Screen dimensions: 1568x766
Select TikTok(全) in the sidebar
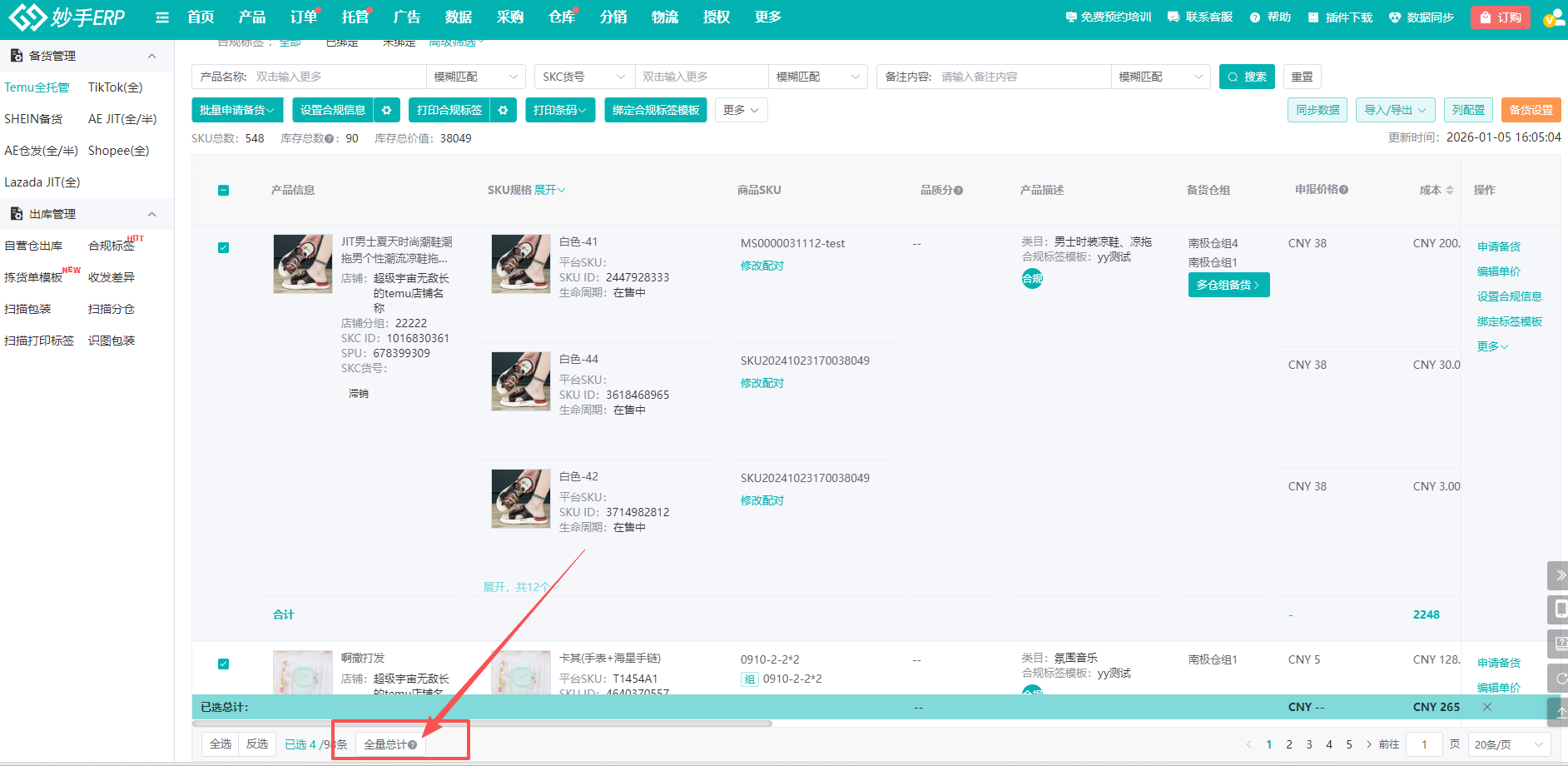pos(115,87)
